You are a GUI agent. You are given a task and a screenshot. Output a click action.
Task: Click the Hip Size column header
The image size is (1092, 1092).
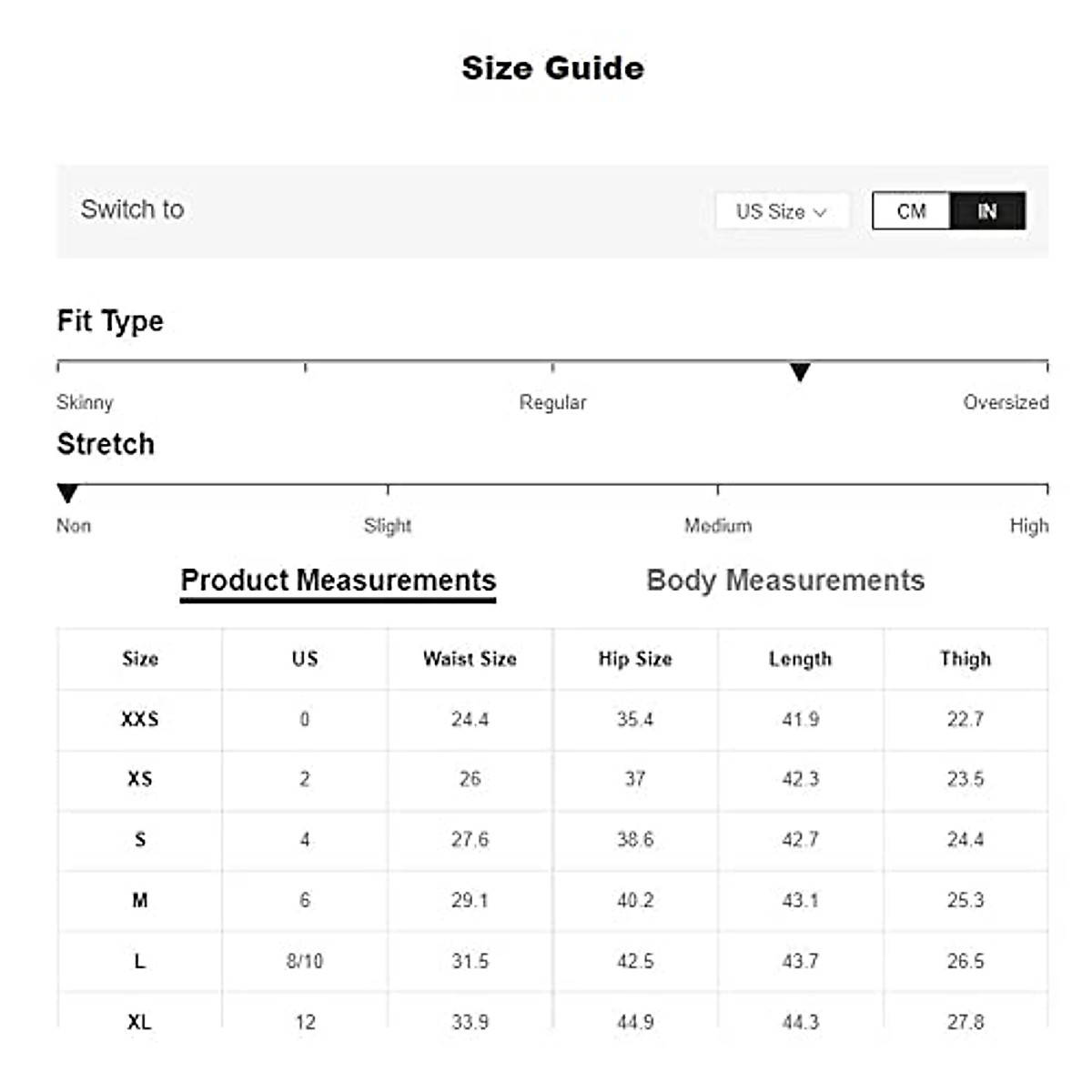(635, 659)
